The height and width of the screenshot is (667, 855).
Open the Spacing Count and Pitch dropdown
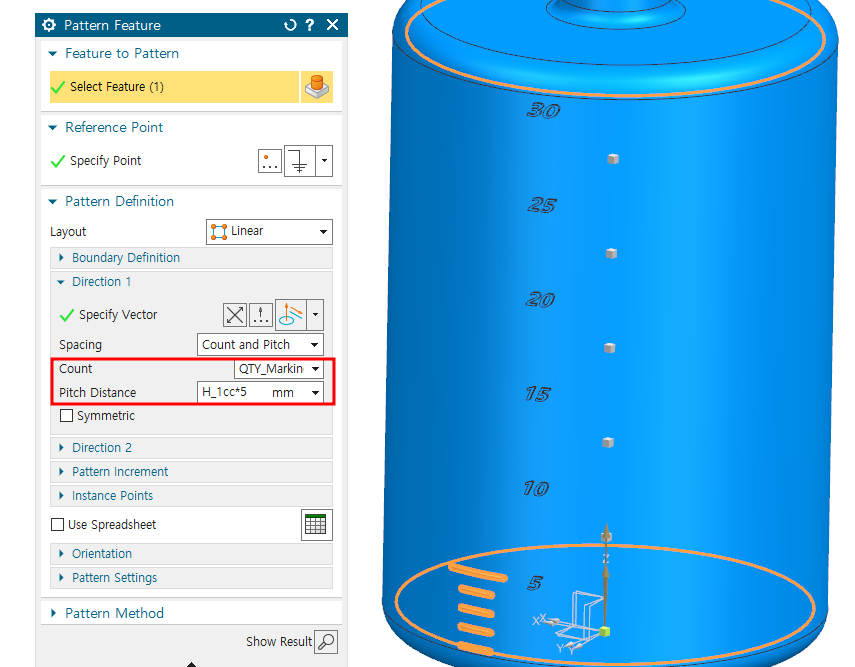coord(261,345)
